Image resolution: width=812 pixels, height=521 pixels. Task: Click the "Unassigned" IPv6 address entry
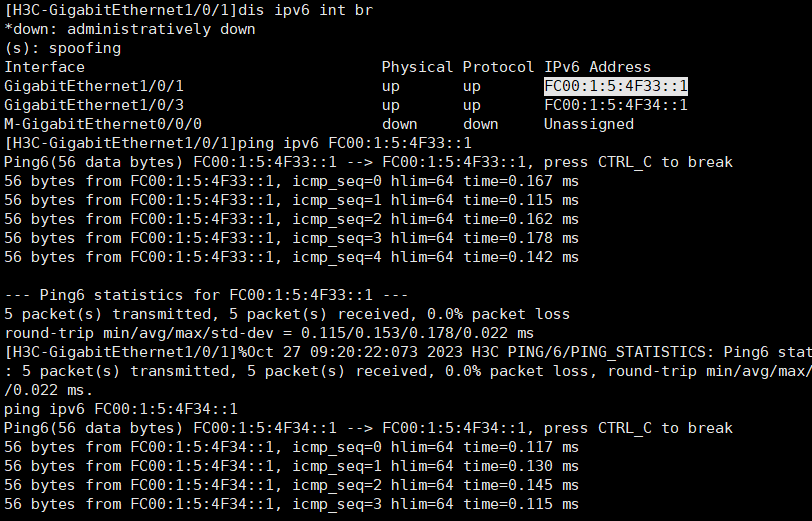tap(588, 124)
